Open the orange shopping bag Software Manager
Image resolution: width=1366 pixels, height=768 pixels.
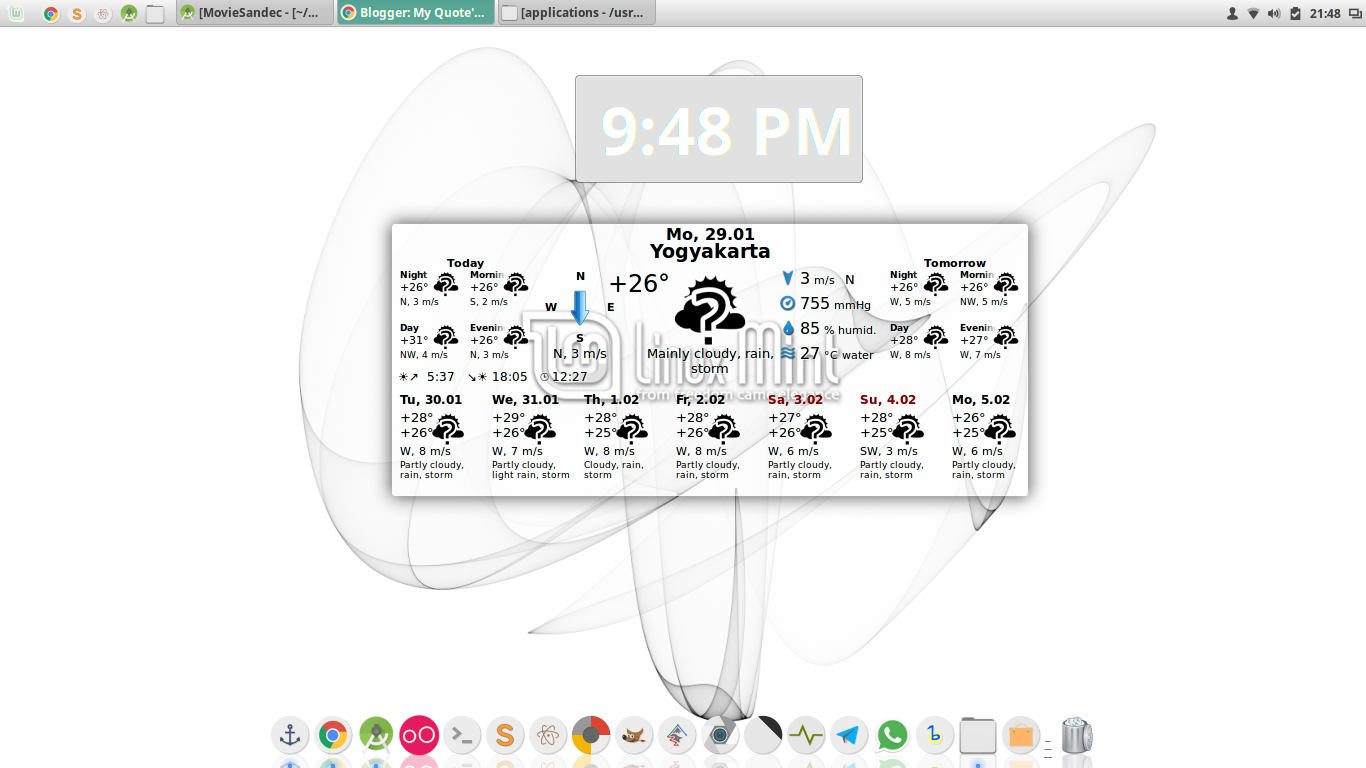[1021, 736]
